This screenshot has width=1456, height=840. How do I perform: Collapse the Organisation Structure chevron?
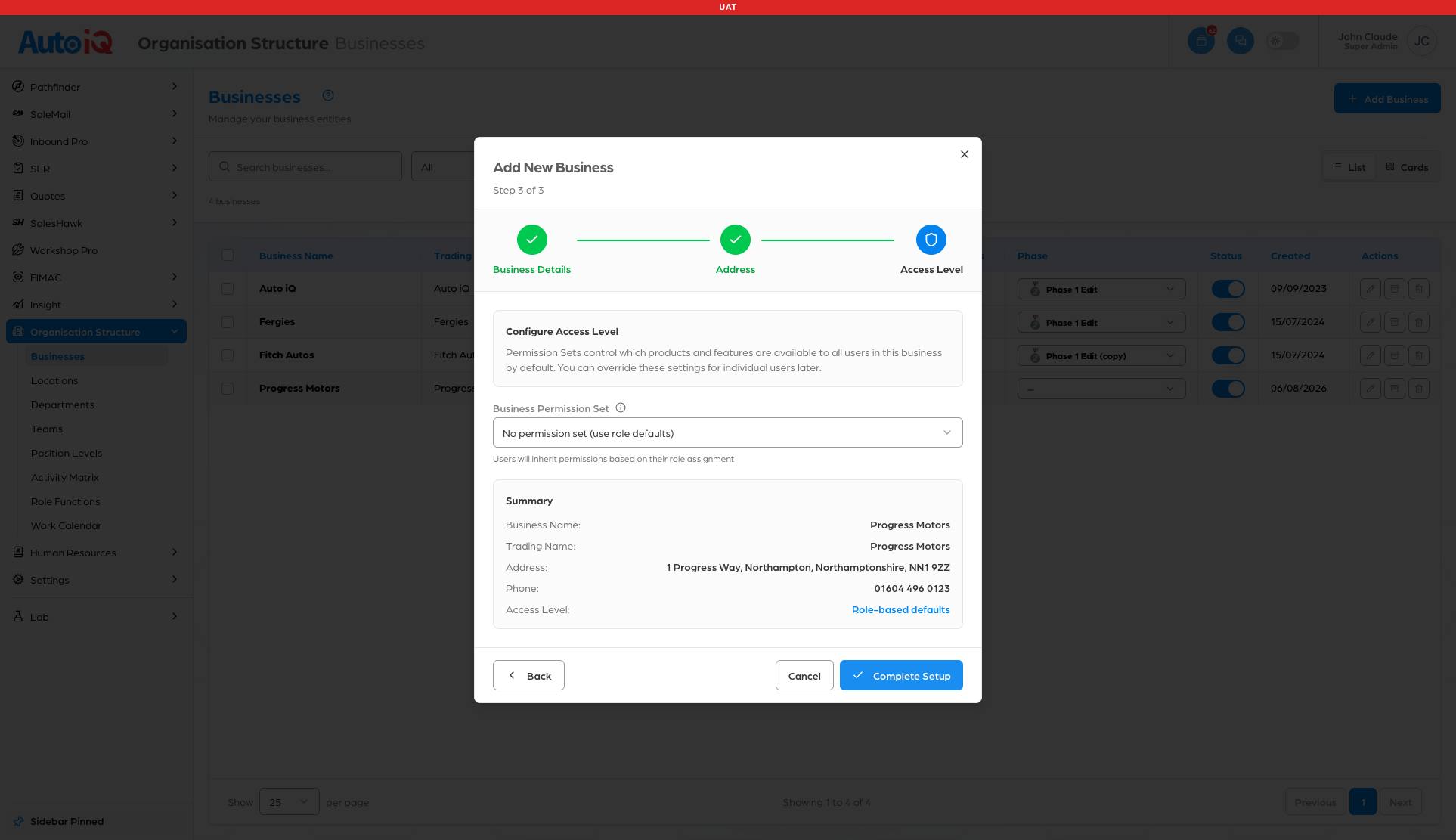coord(175,331)
